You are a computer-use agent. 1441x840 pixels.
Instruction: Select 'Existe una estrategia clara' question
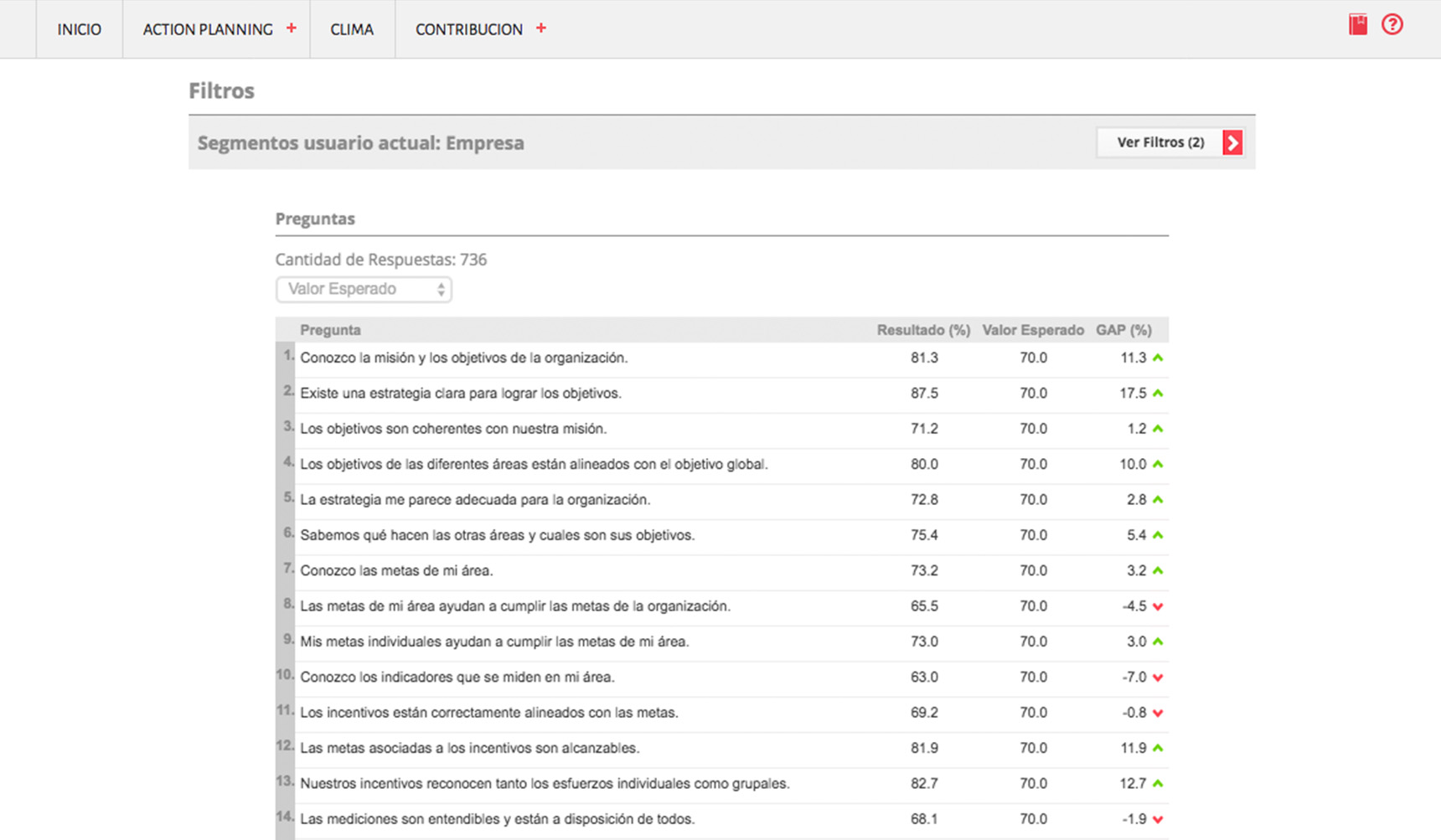click(x=461, y=393)
